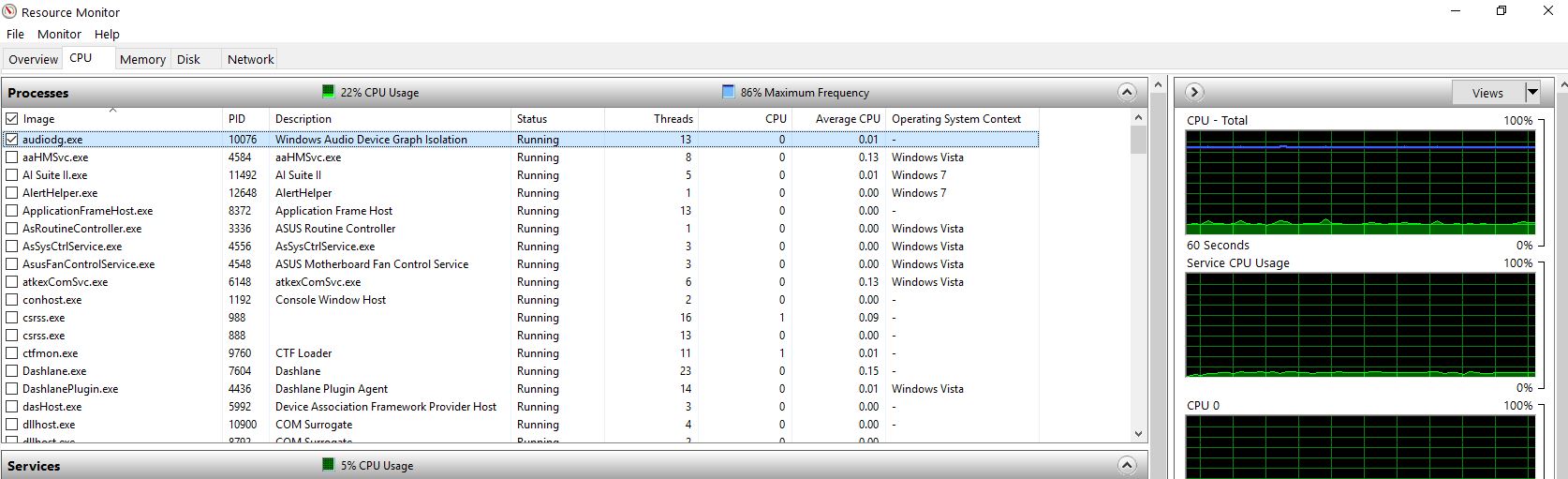Sort by the Threads column header

[x=651, y=119]
